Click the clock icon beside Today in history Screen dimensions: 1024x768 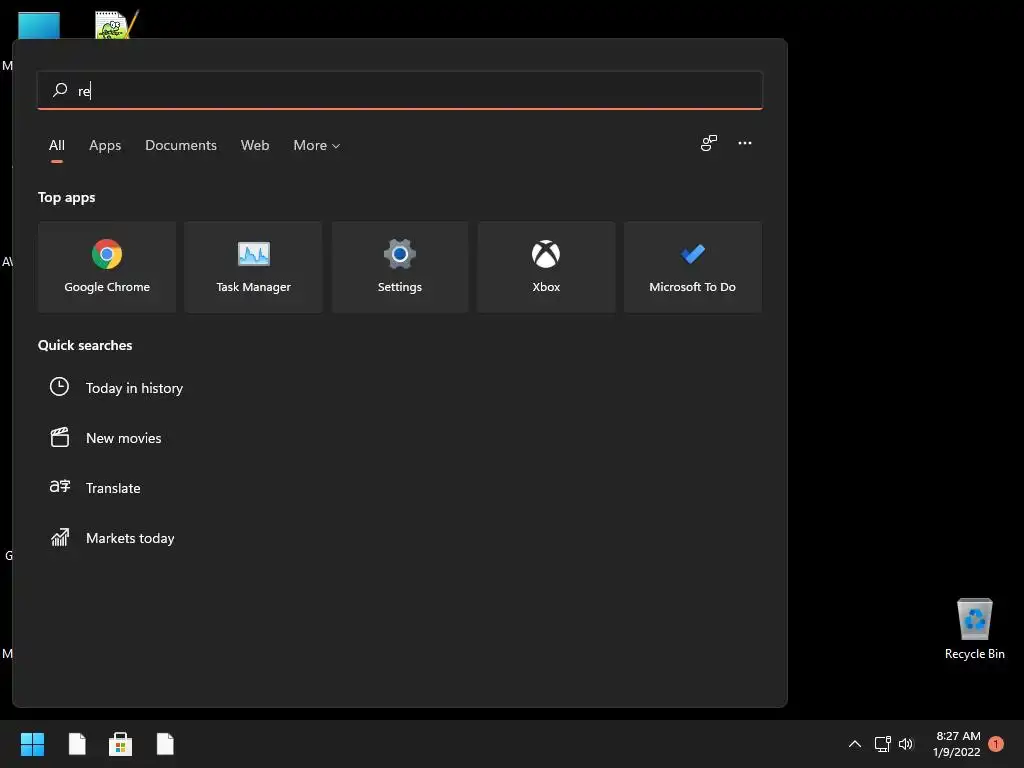(x=59, y=387)
